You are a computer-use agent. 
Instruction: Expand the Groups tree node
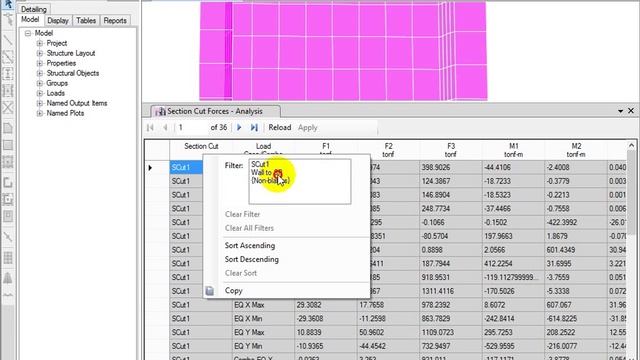pyautogui.click(x=40, y=83)
